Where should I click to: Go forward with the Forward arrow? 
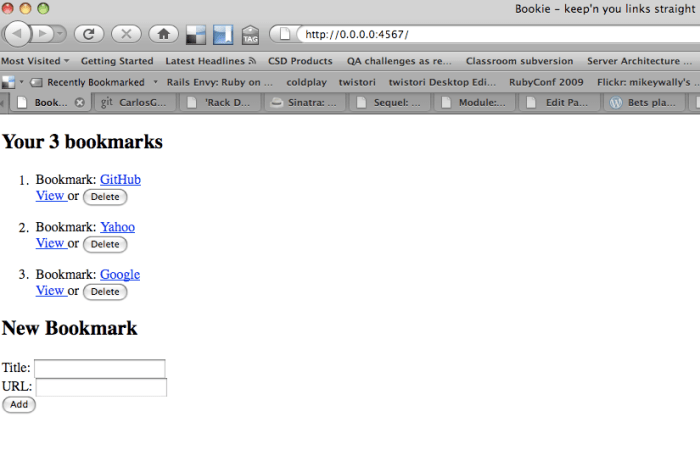coord(42,33)
